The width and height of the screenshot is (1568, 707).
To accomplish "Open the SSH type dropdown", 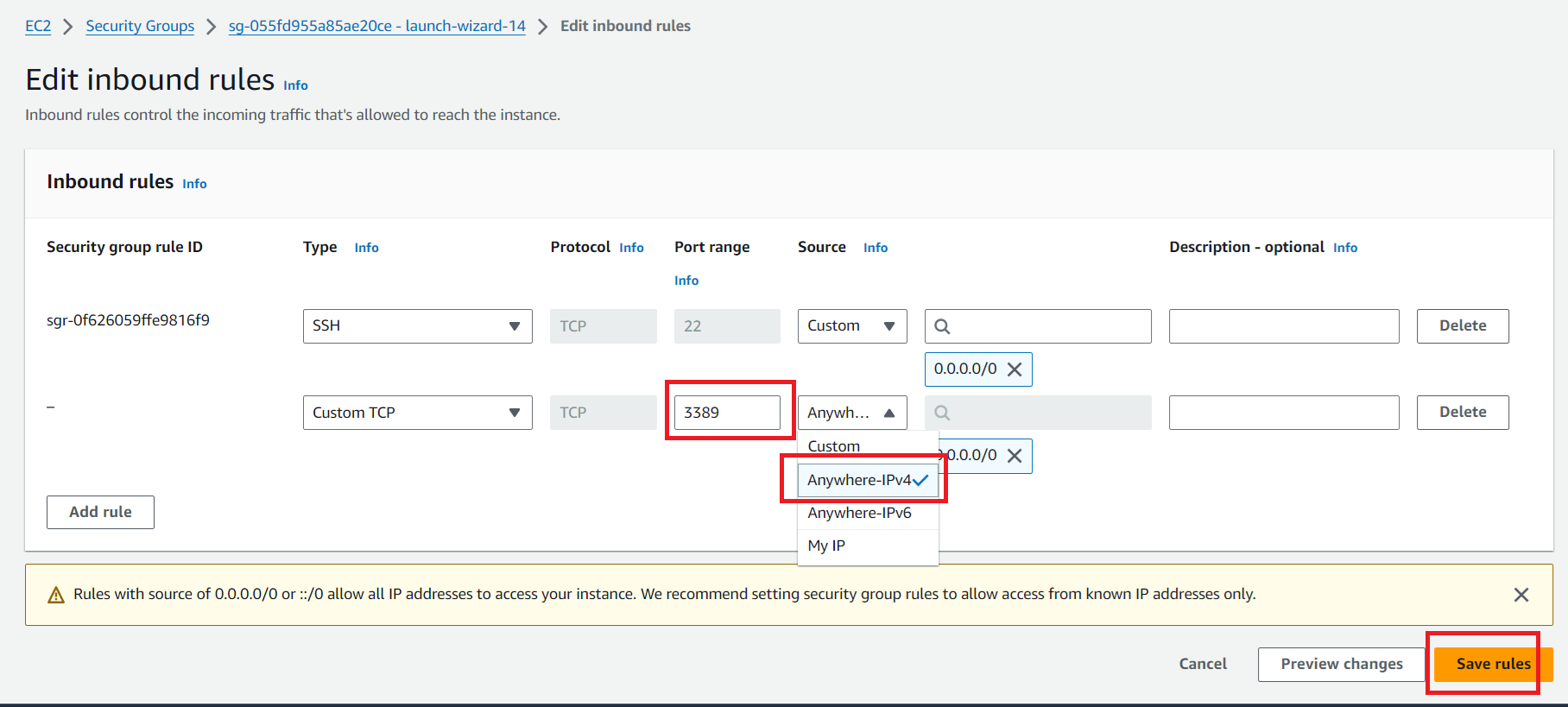I will coord(417,326).
